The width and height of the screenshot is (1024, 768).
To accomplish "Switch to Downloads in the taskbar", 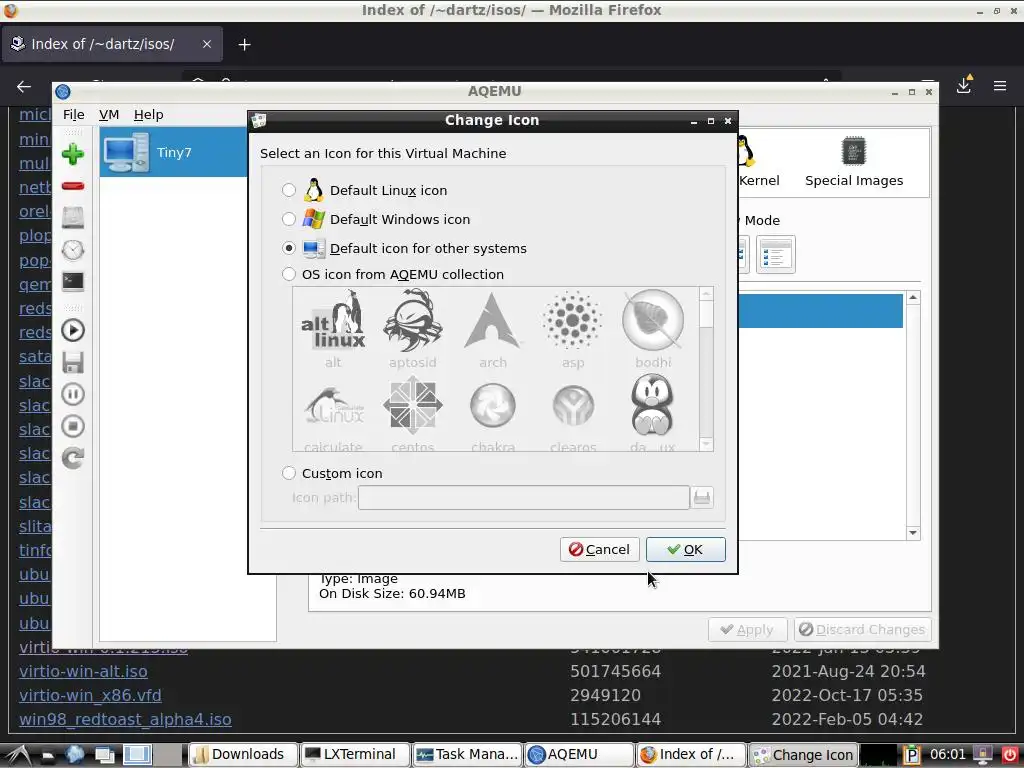I will click(243, 754).
